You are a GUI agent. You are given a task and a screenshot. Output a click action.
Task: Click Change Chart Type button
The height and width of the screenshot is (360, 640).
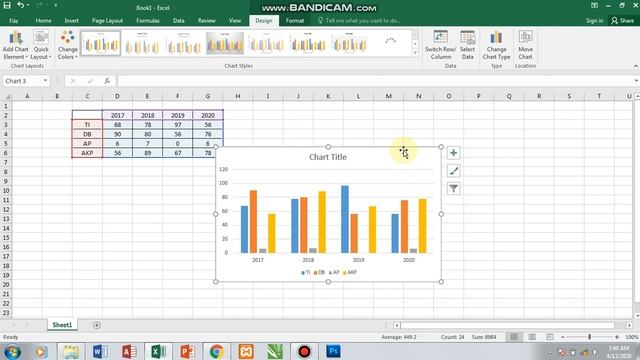(496, 45)
